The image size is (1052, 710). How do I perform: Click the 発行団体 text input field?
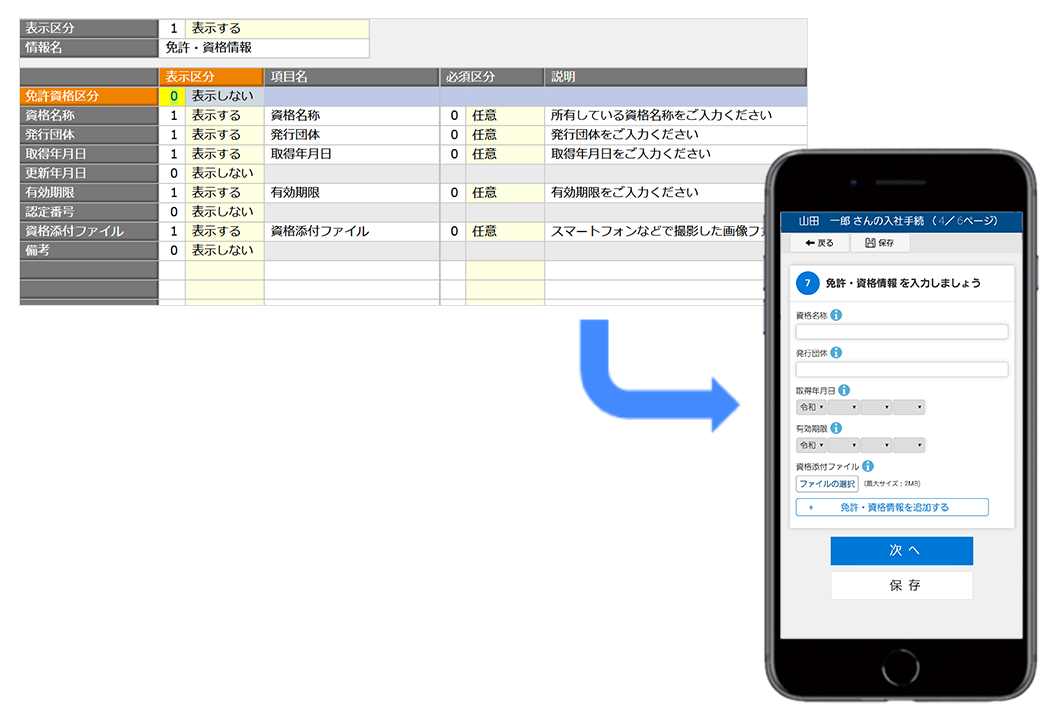click(x=901, y=370)
